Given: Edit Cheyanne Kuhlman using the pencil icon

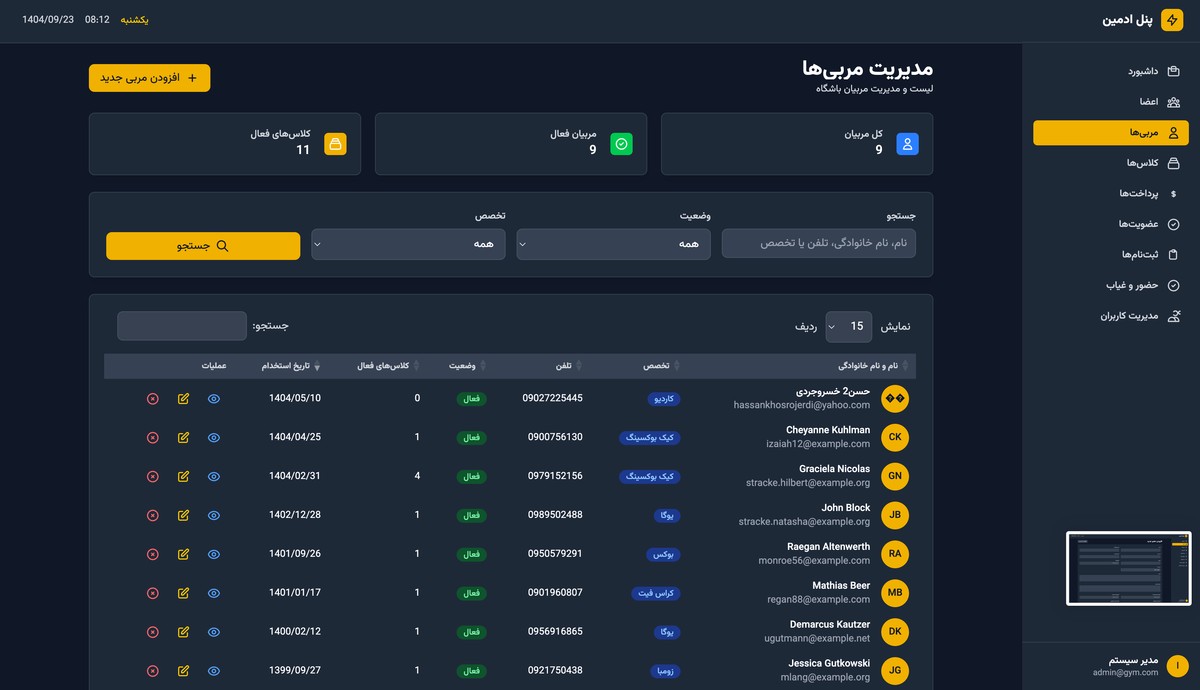Looking at the screenshot, I should click(x=183, y=437).
